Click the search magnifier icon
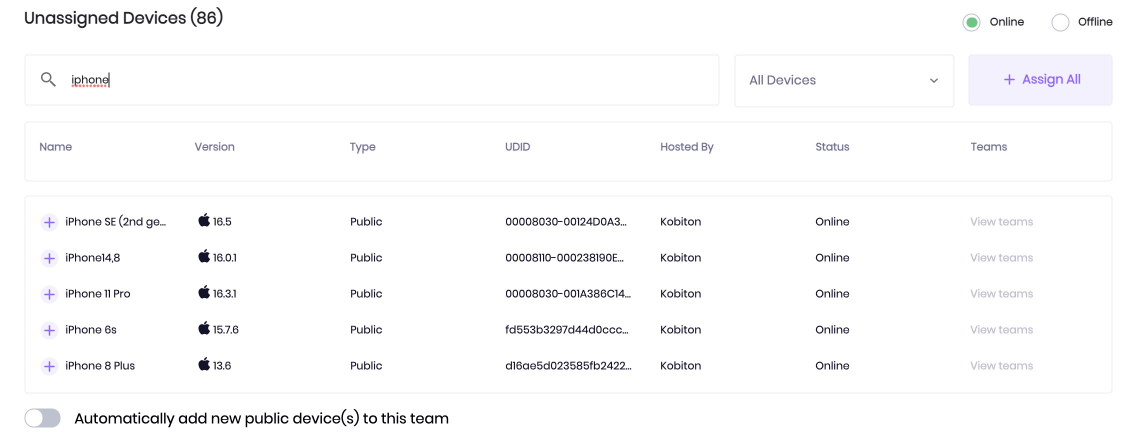 [x=48, y=79]
